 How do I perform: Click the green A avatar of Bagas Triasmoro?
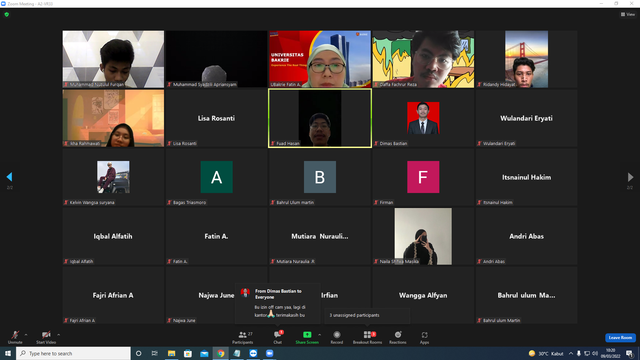(217, 177)
